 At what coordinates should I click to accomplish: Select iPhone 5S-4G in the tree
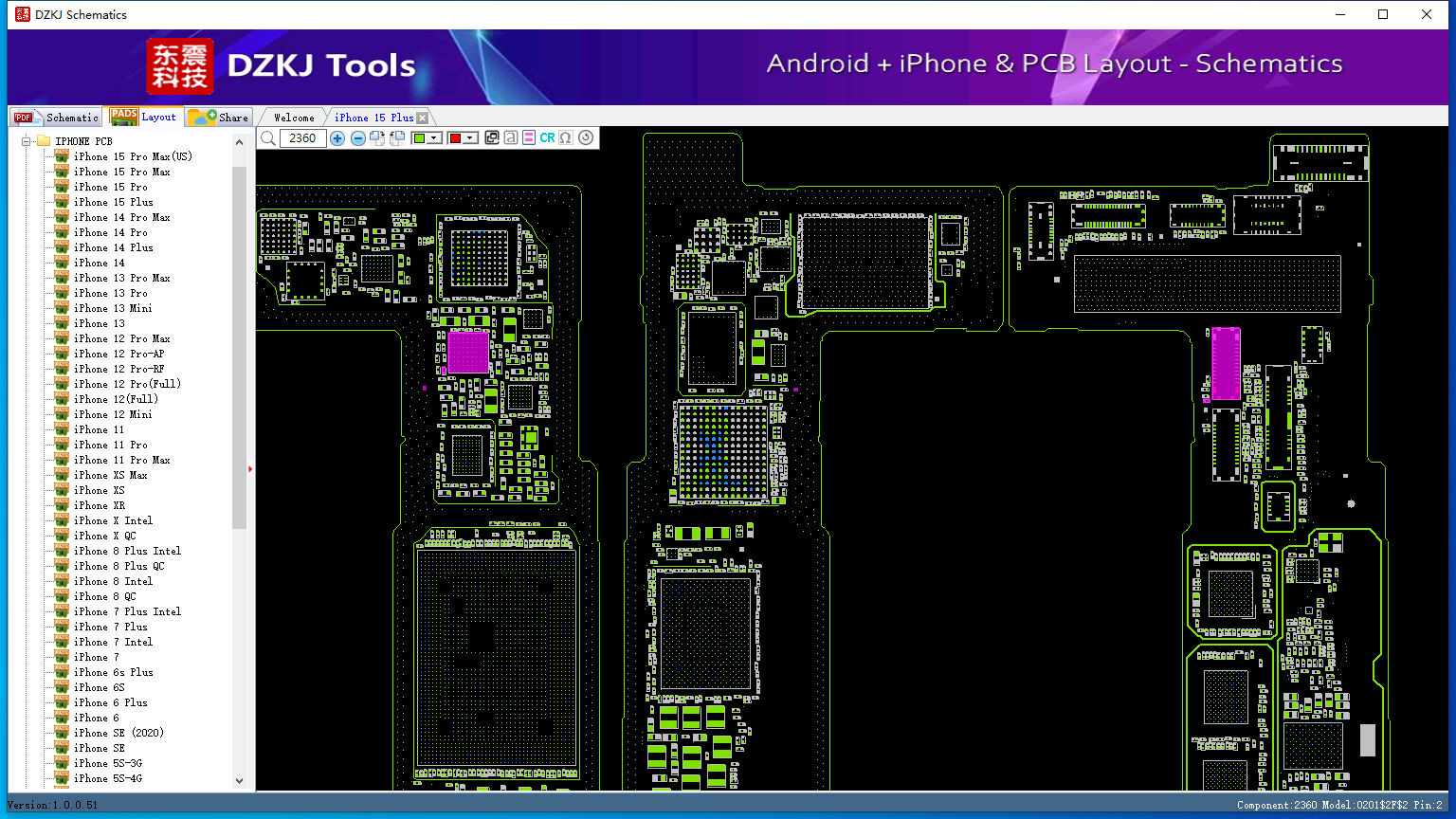[108, 778]
